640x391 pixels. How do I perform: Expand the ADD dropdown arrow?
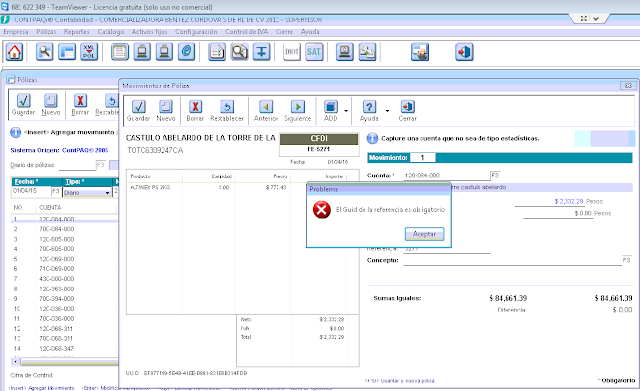(x=346, y=111)
